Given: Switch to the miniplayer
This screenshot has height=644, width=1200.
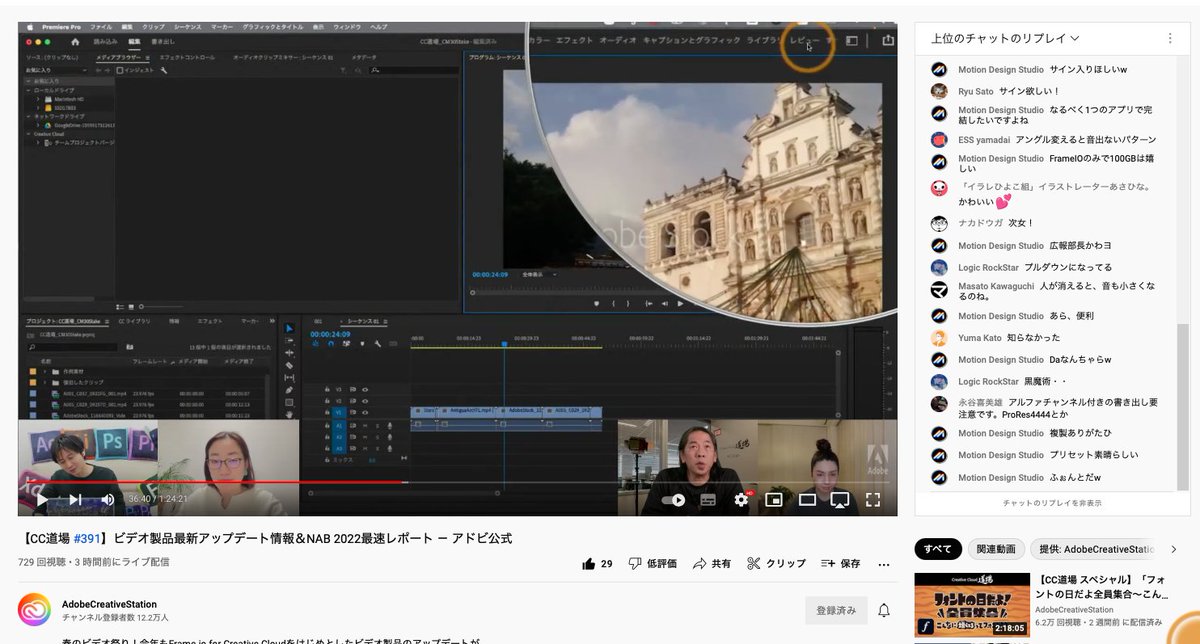Looking at the screenshot, I should coord(774,499).
